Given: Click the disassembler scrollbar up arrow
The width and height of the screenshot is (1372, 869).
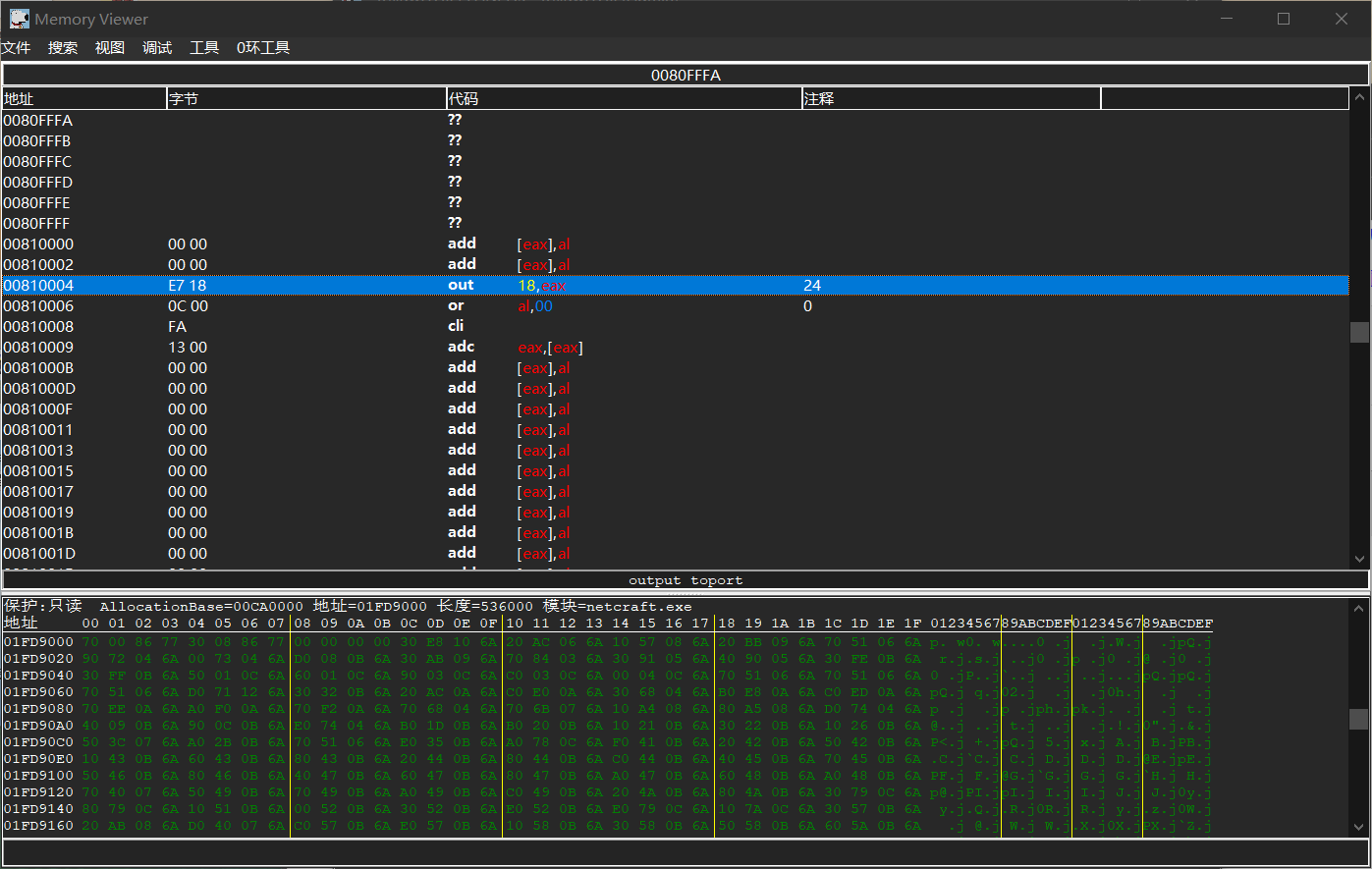Looking at the screenshot, I should click(1359, 96).
